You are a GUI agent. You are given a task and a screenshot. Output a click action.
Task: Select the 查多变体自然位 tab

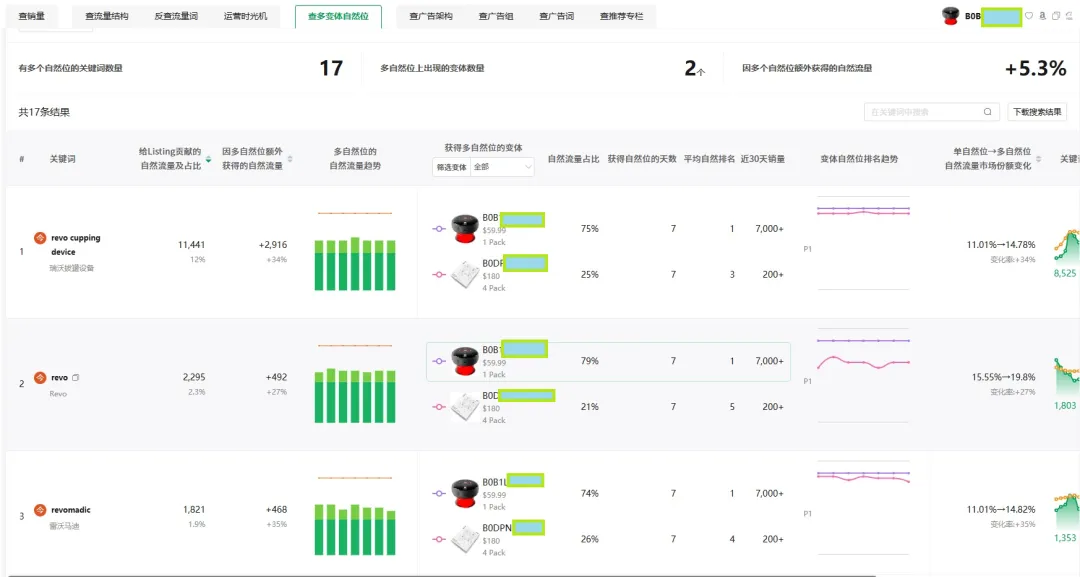click(338, 16)
